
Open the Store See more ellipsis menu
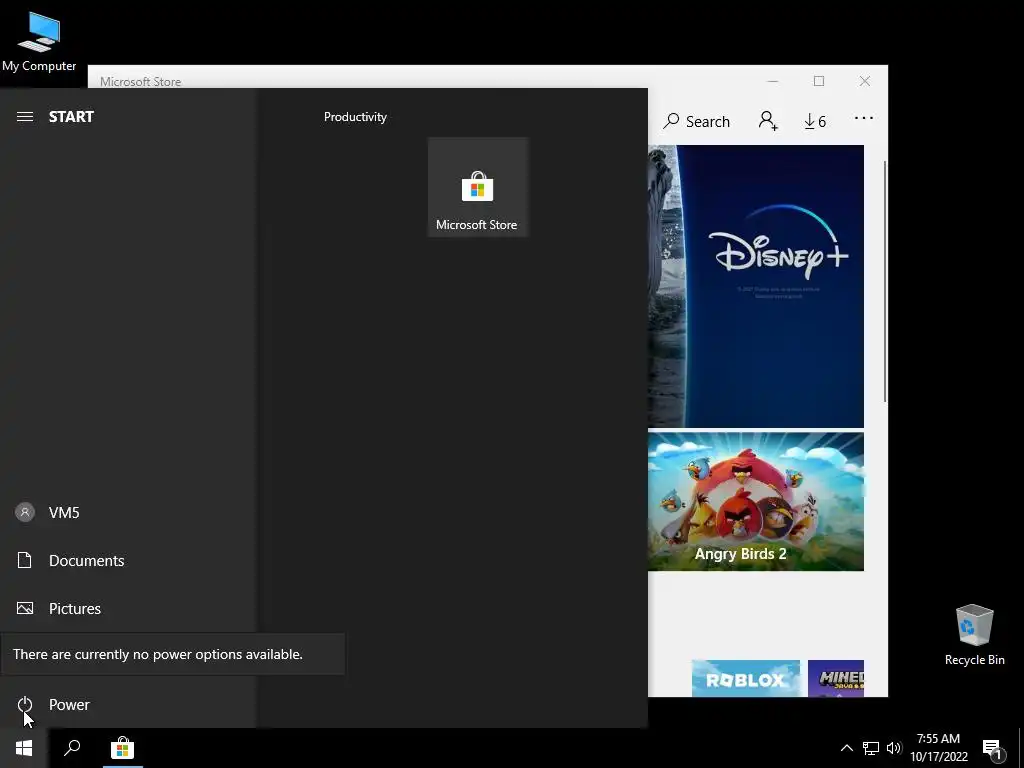pos(863,118)
